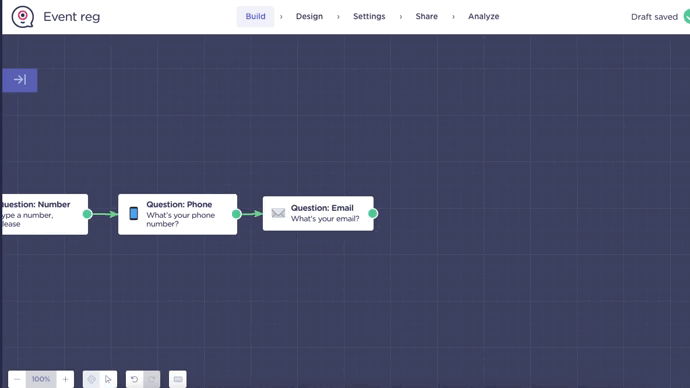Viewport: 690px width, 388px height.
Task: Click the Email block's green output connector
Action: tap(373, 213)
